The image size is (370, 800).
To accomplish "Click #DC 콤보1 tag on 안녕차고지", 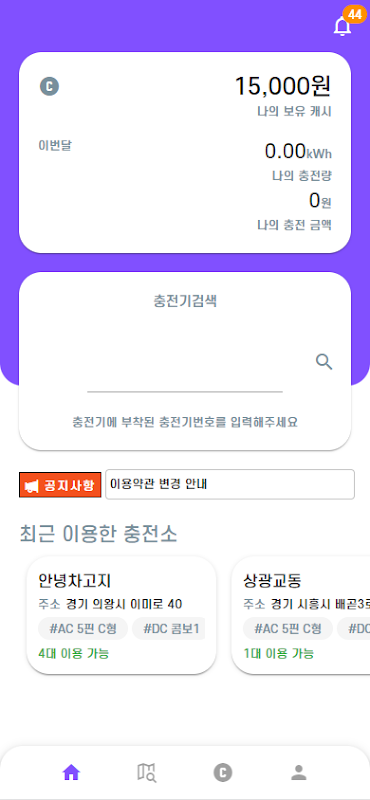I will tap(168, 629).
